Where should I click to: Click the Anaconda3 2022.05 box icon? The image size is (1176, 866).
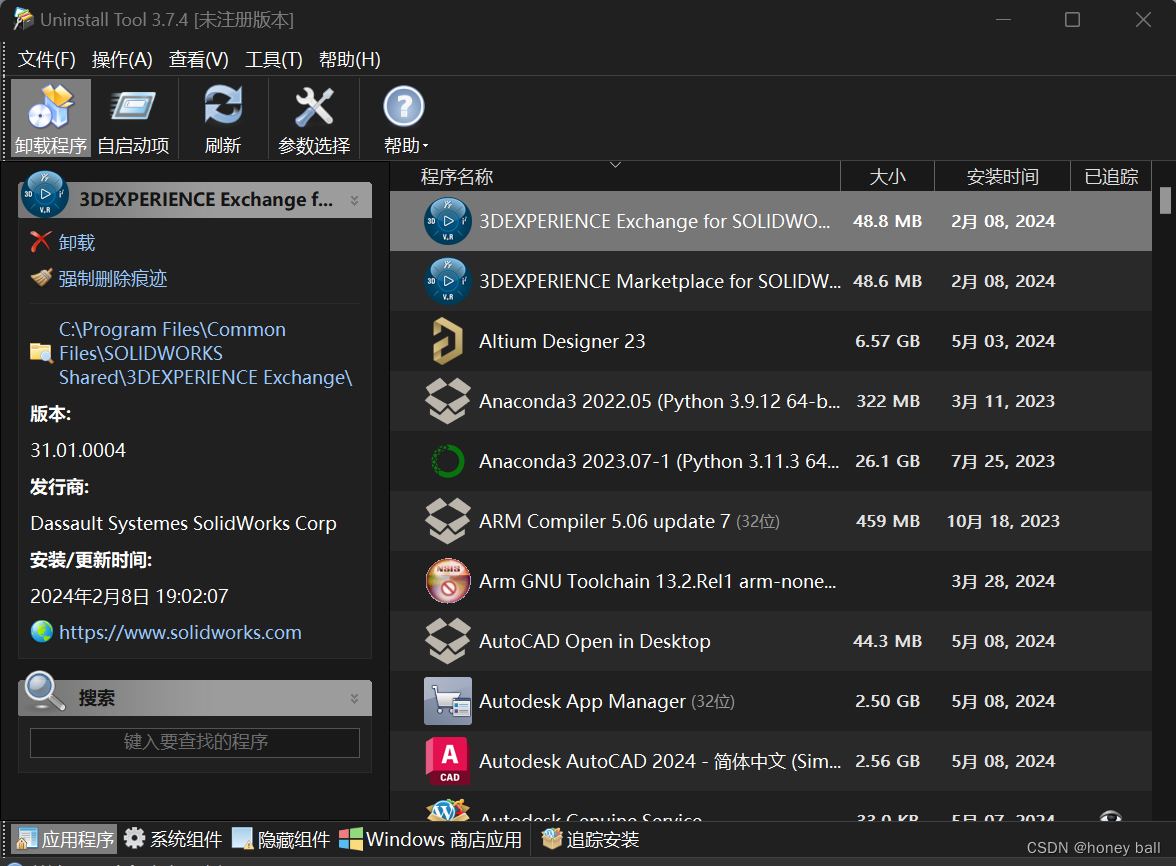(448, 400)
